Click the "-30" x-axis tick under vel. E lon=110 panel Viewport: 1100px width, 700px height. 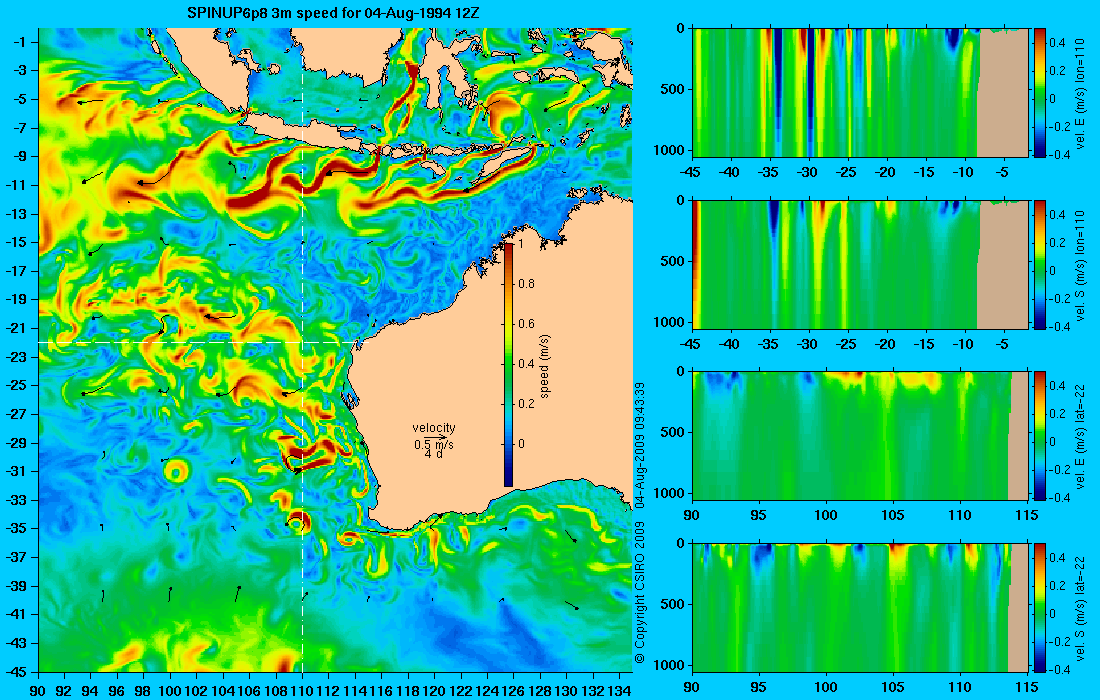tap(807, 173)
